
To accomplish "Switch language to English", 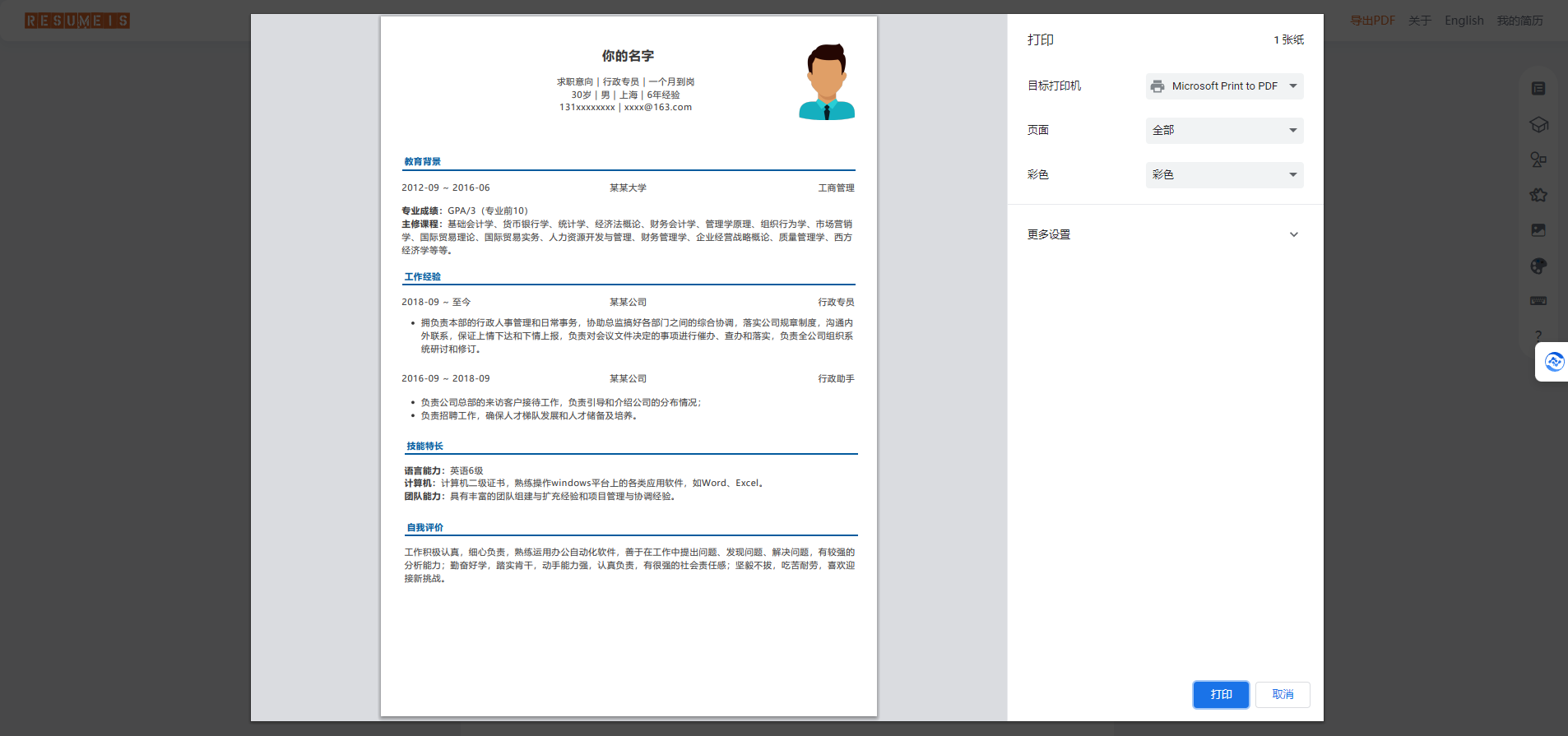I will tap(1464, 21).
